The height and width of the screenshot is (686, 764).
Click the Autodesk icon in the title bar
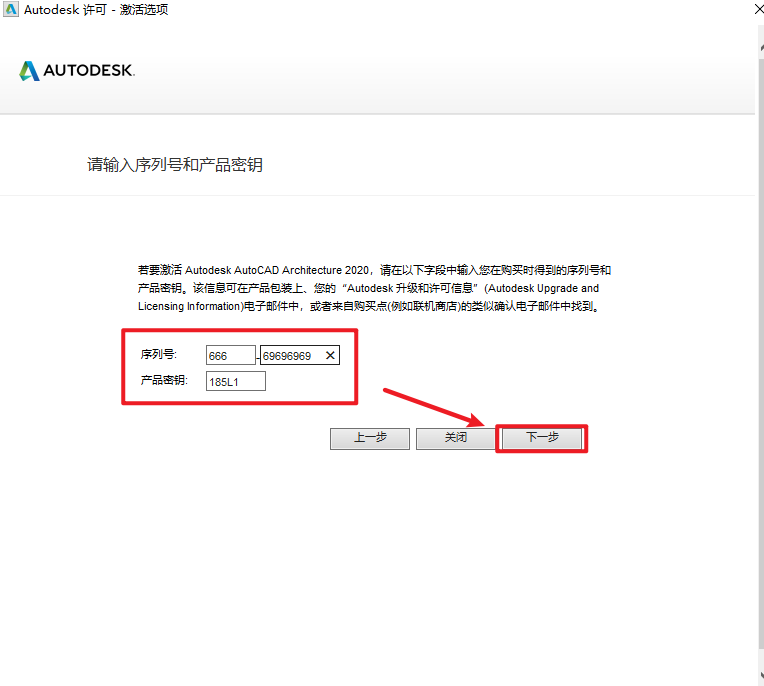coord(11,10)
